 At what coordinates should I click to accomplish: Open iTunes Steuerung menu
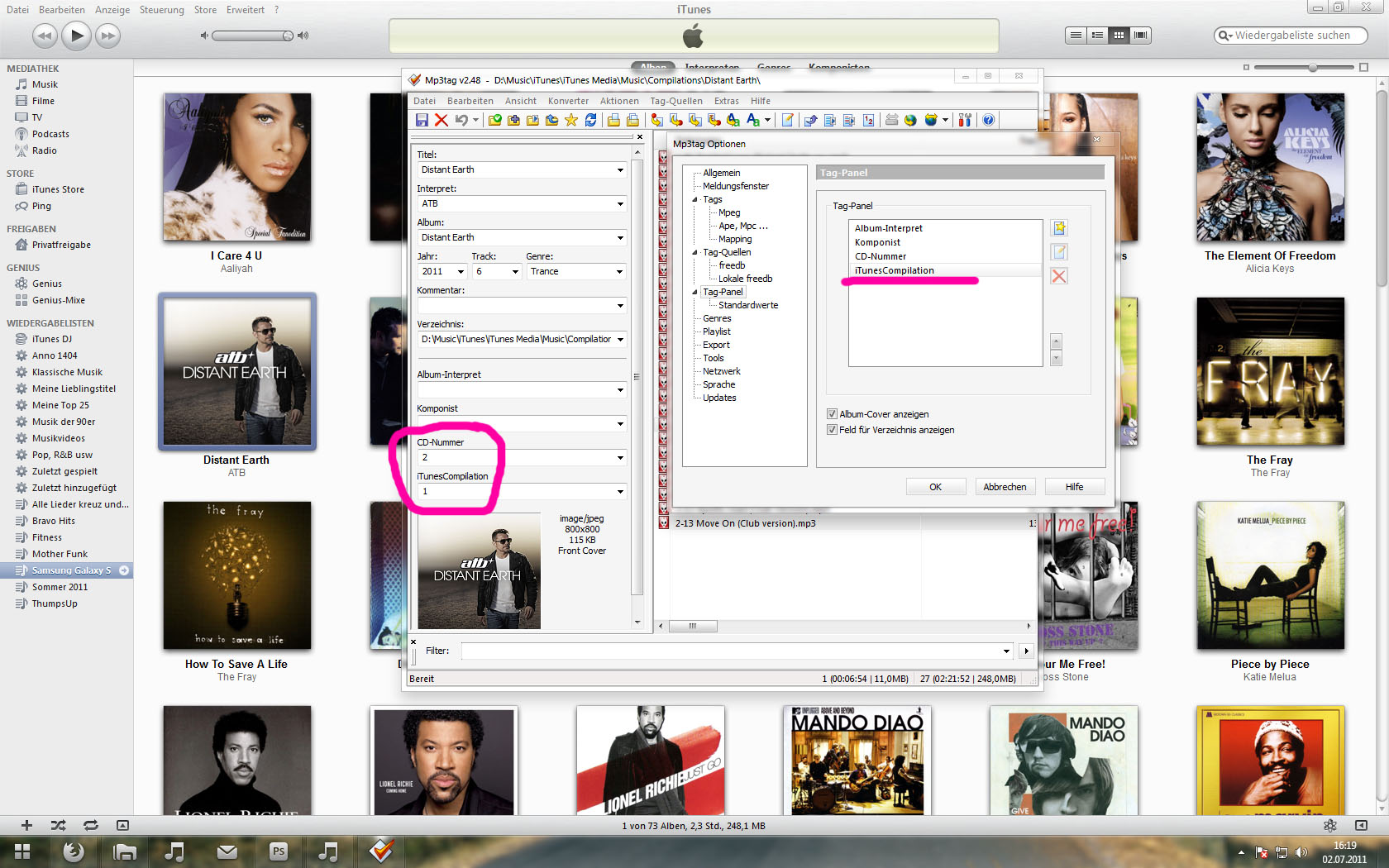click(x=162, y=10)
